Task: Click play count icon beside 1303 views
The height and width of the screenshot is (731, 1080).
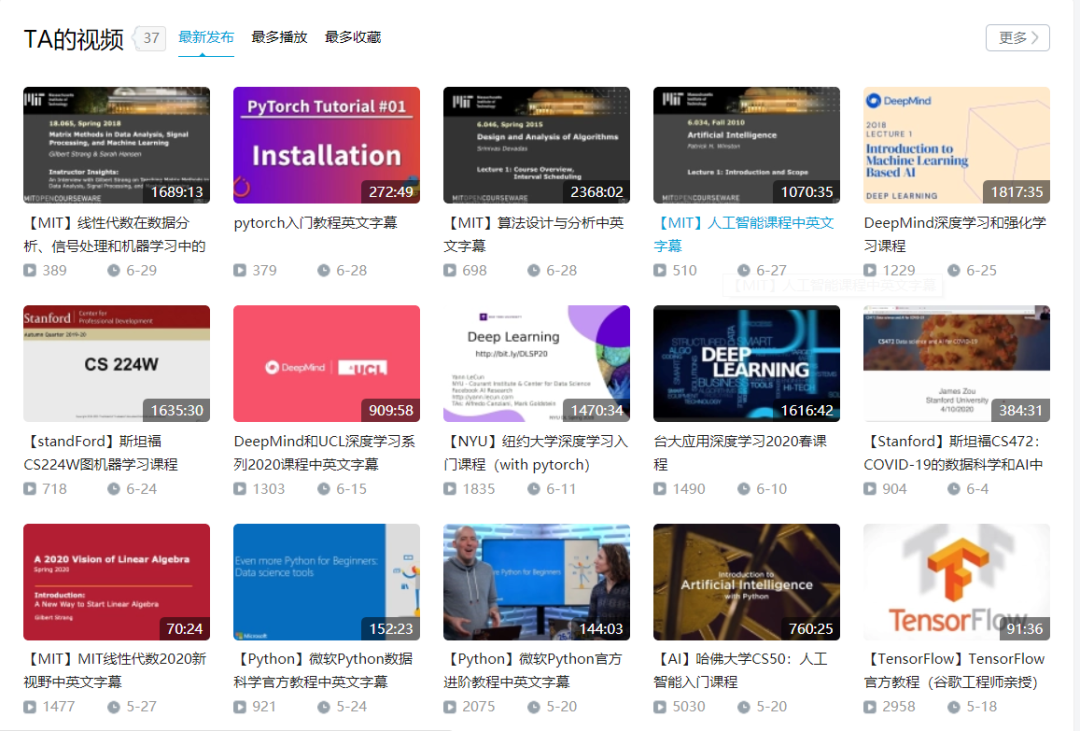Action: [240, 488]
